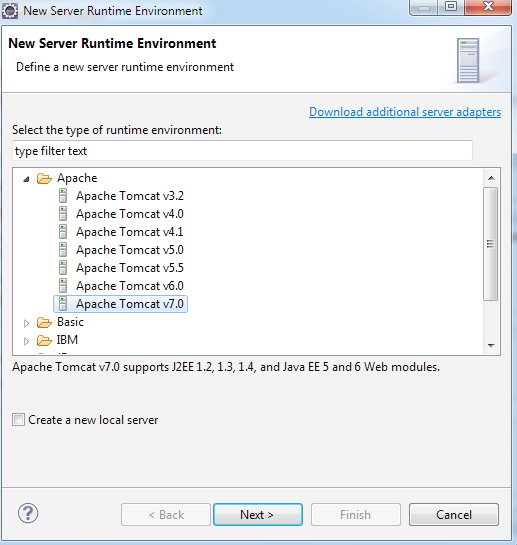Close the New Server Runtime Environment dialog
Viewport: 517px width, 545px height.
click(488, 7)
